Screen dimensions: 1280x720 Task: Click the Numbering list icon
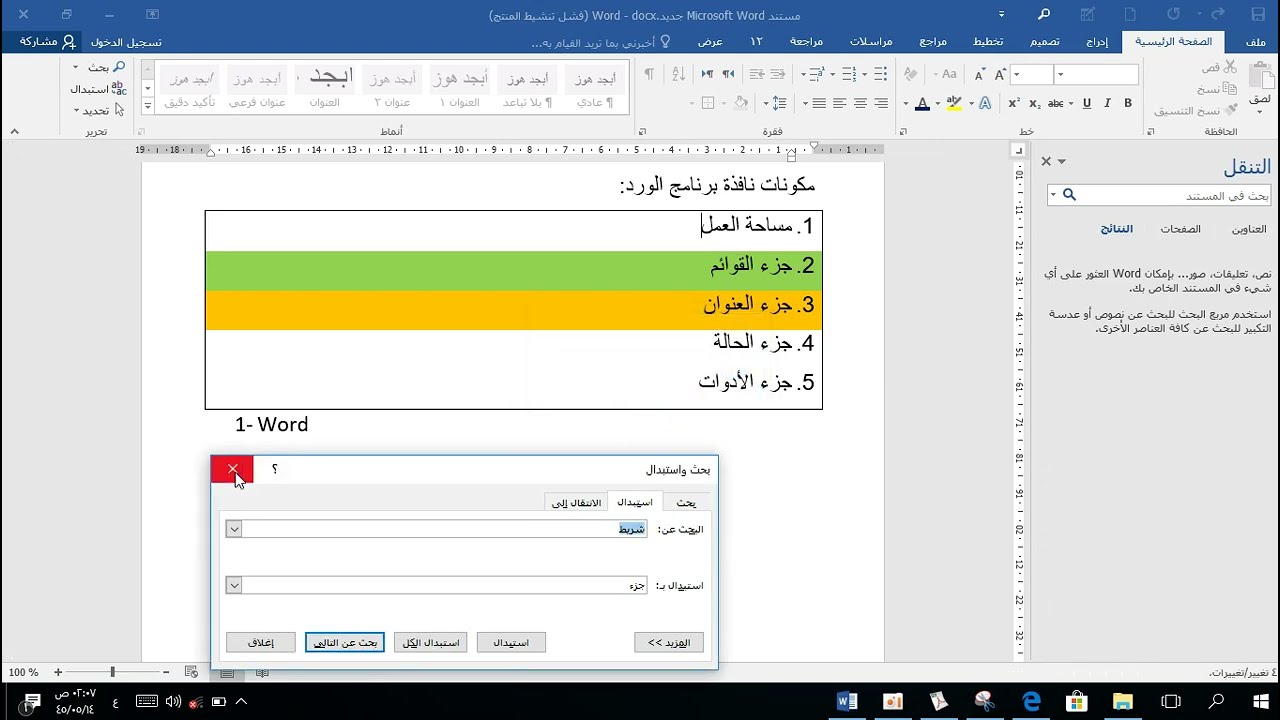(x=850, y=75)
